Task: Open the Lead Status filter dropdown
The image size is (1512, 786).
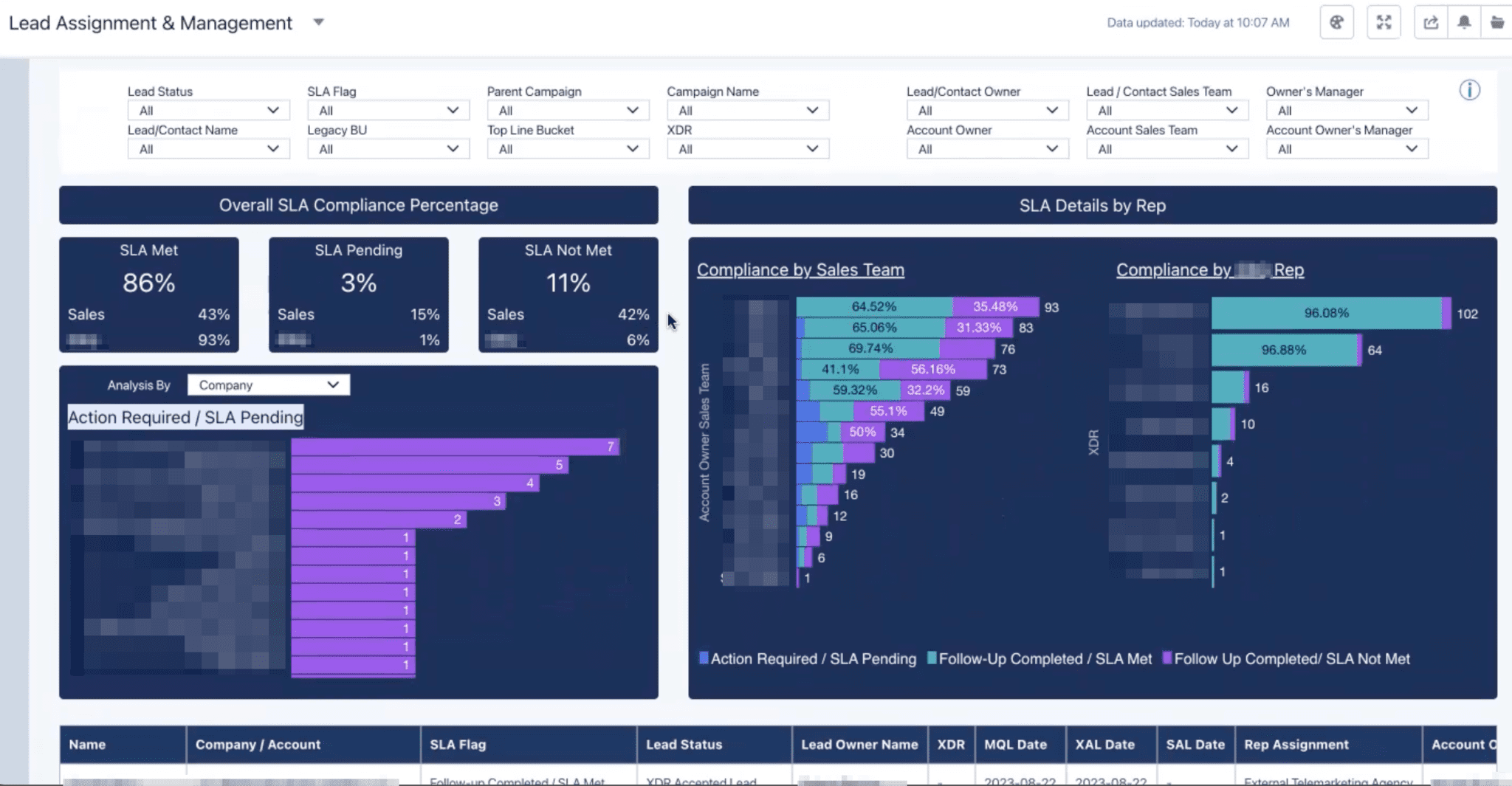Action: (208, 110)
